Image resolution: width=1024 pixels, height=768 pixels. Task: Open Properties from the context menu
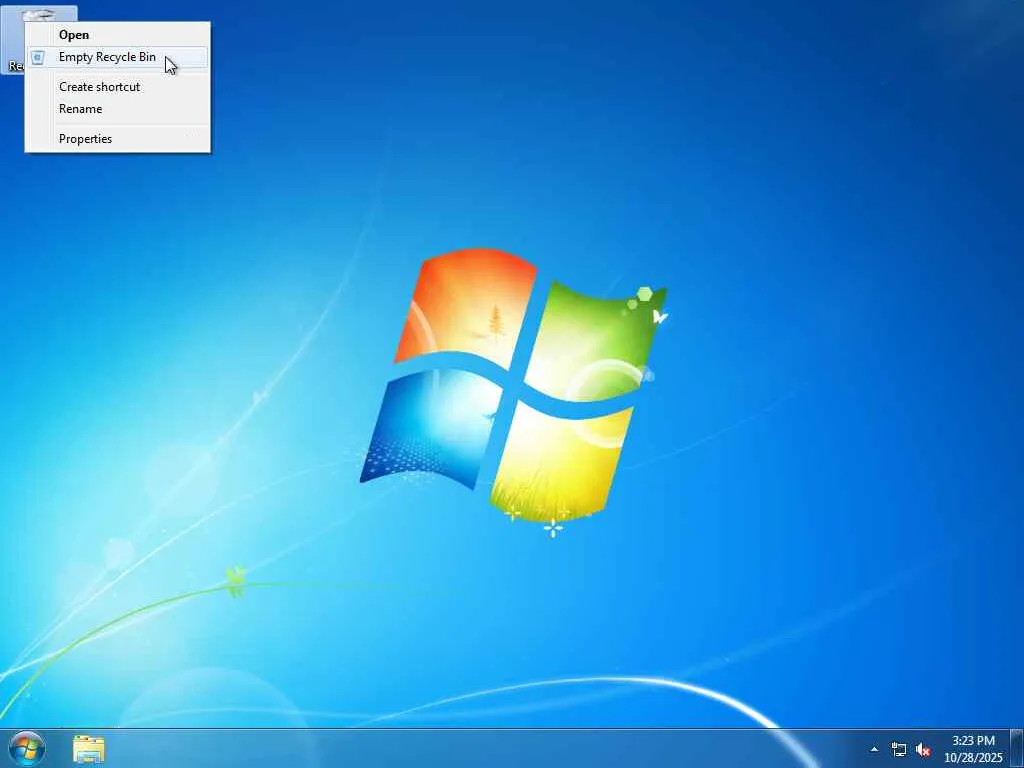tap(118, 138)
